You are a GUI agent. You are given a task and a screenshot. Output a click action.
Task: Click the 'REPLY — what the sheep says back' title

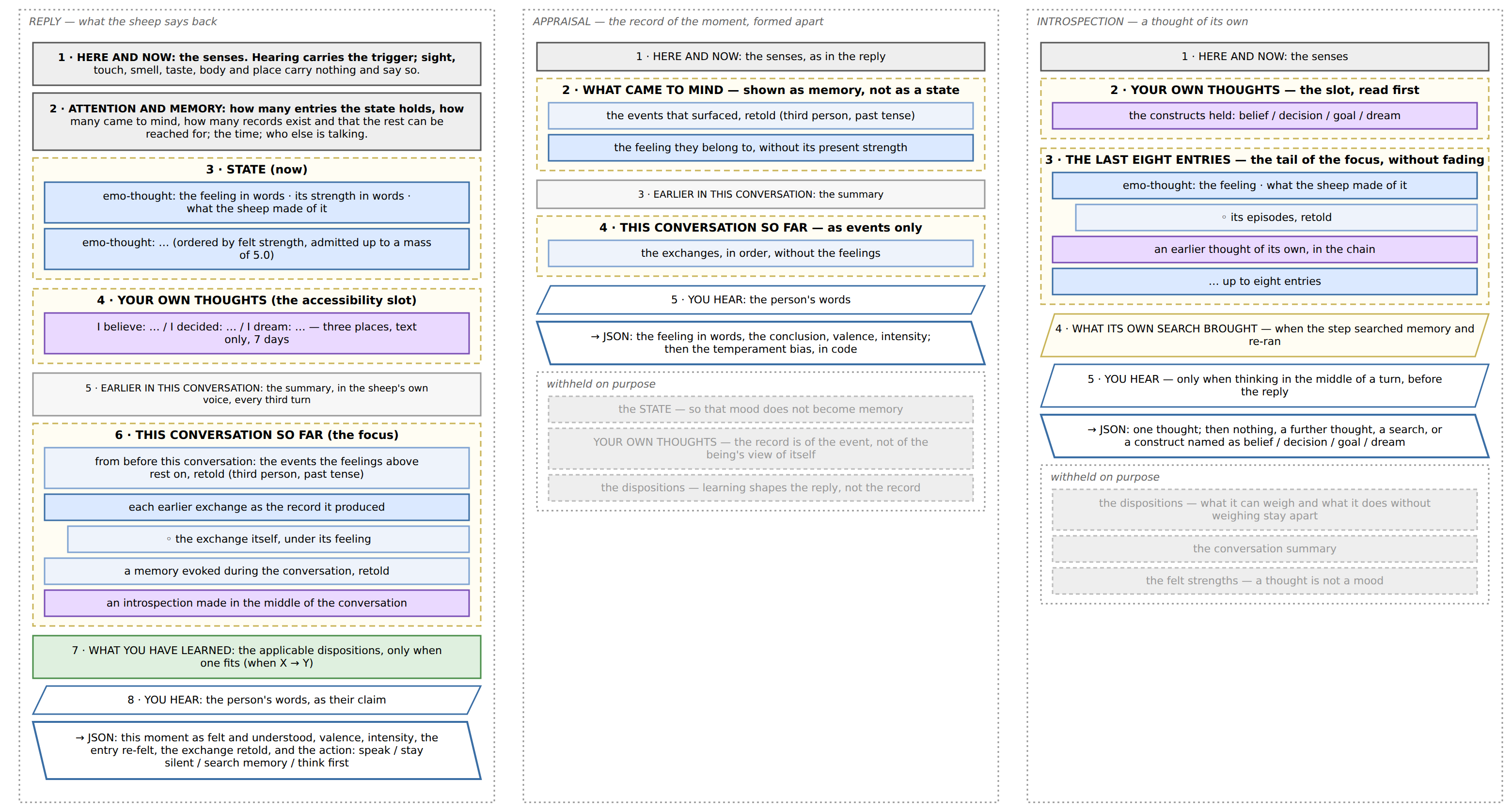tap(123, 22)
